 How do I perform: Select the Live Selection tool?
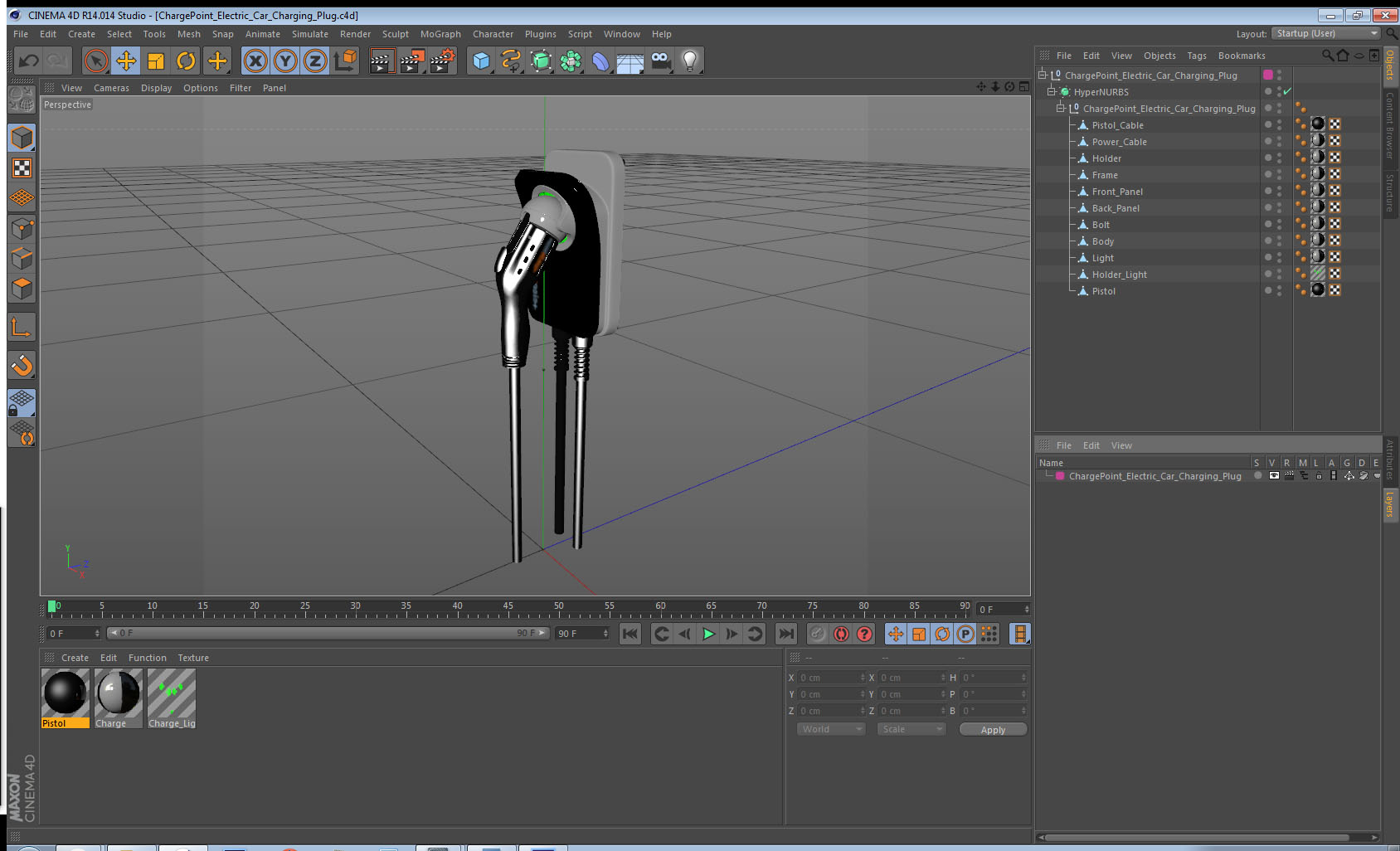click(x=96, y=61)
